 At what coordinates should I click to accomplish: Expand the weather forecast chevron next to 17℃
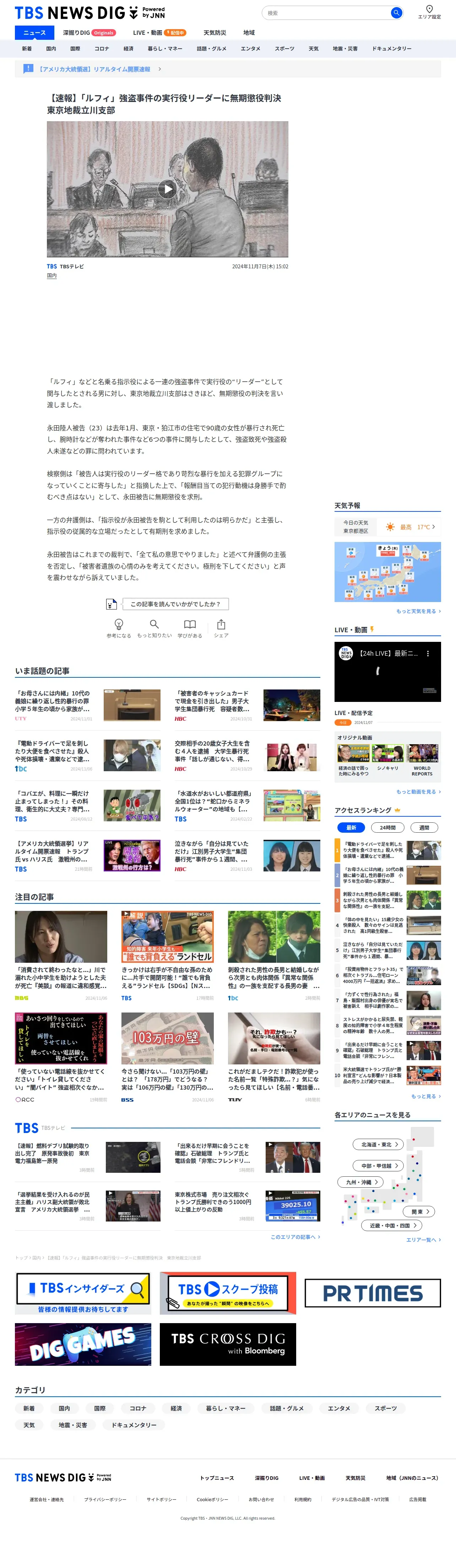434,527
